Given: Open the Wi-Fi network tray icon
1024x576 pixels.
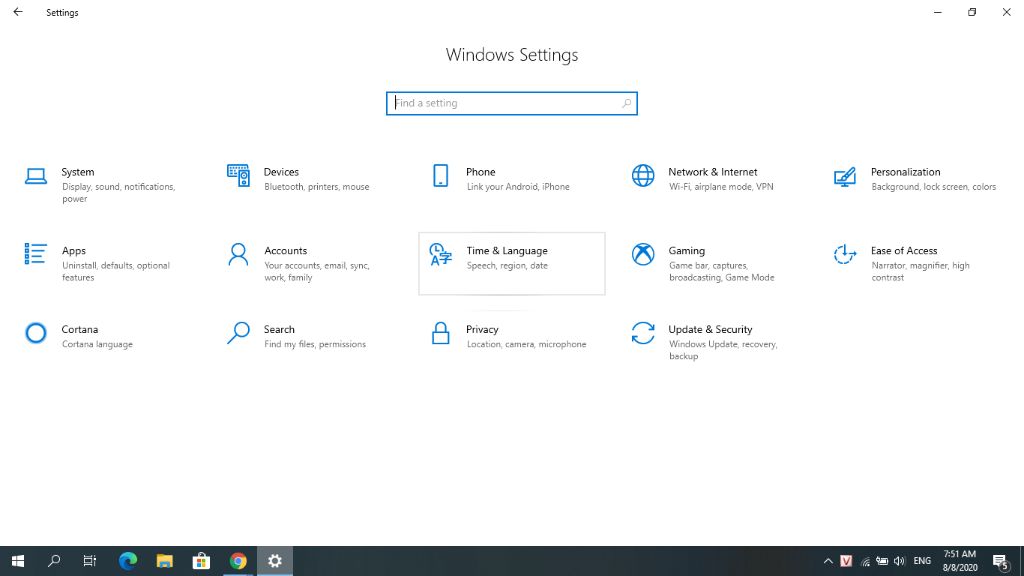Looking at the screenshot, I should tap(865, 561).
